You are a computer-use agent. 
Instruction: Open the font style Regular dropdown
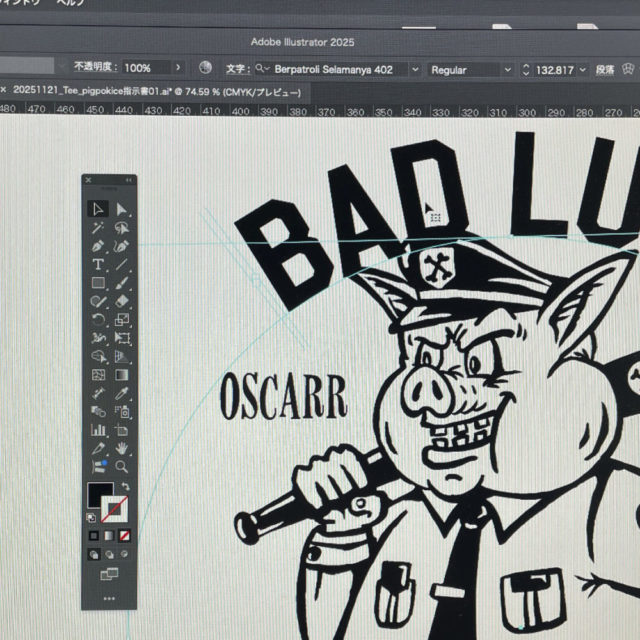tap(468, 69)
